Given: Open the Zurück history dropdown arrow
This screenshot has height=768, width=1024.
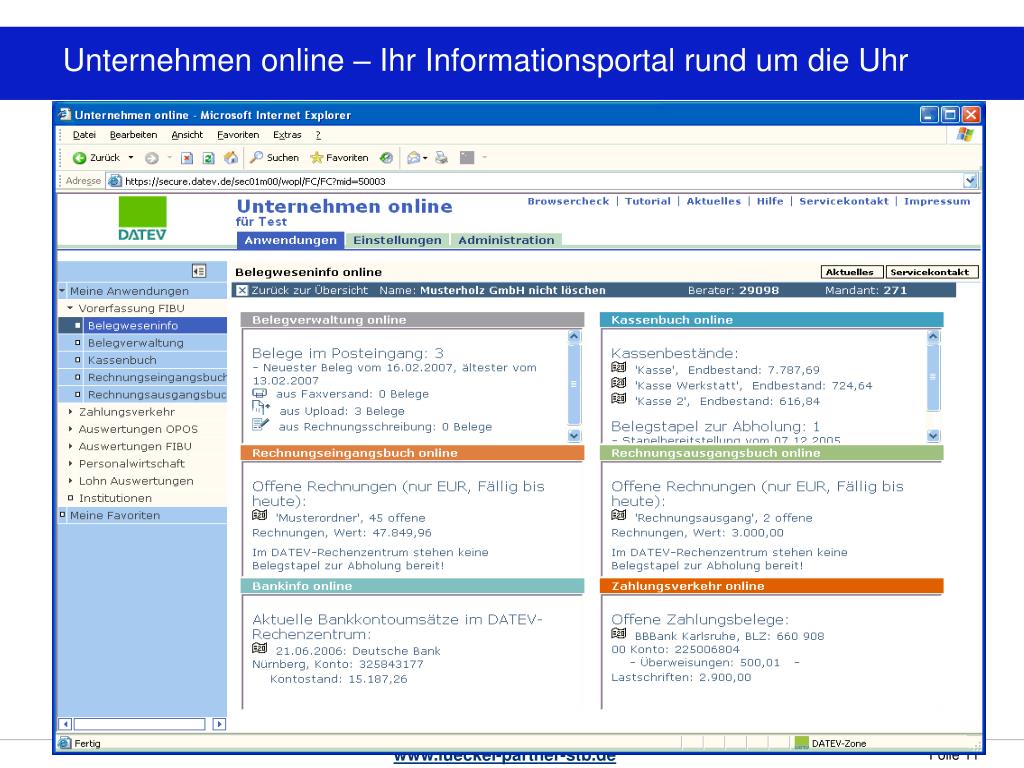Looking at the screenshot, I should point(131,158).
